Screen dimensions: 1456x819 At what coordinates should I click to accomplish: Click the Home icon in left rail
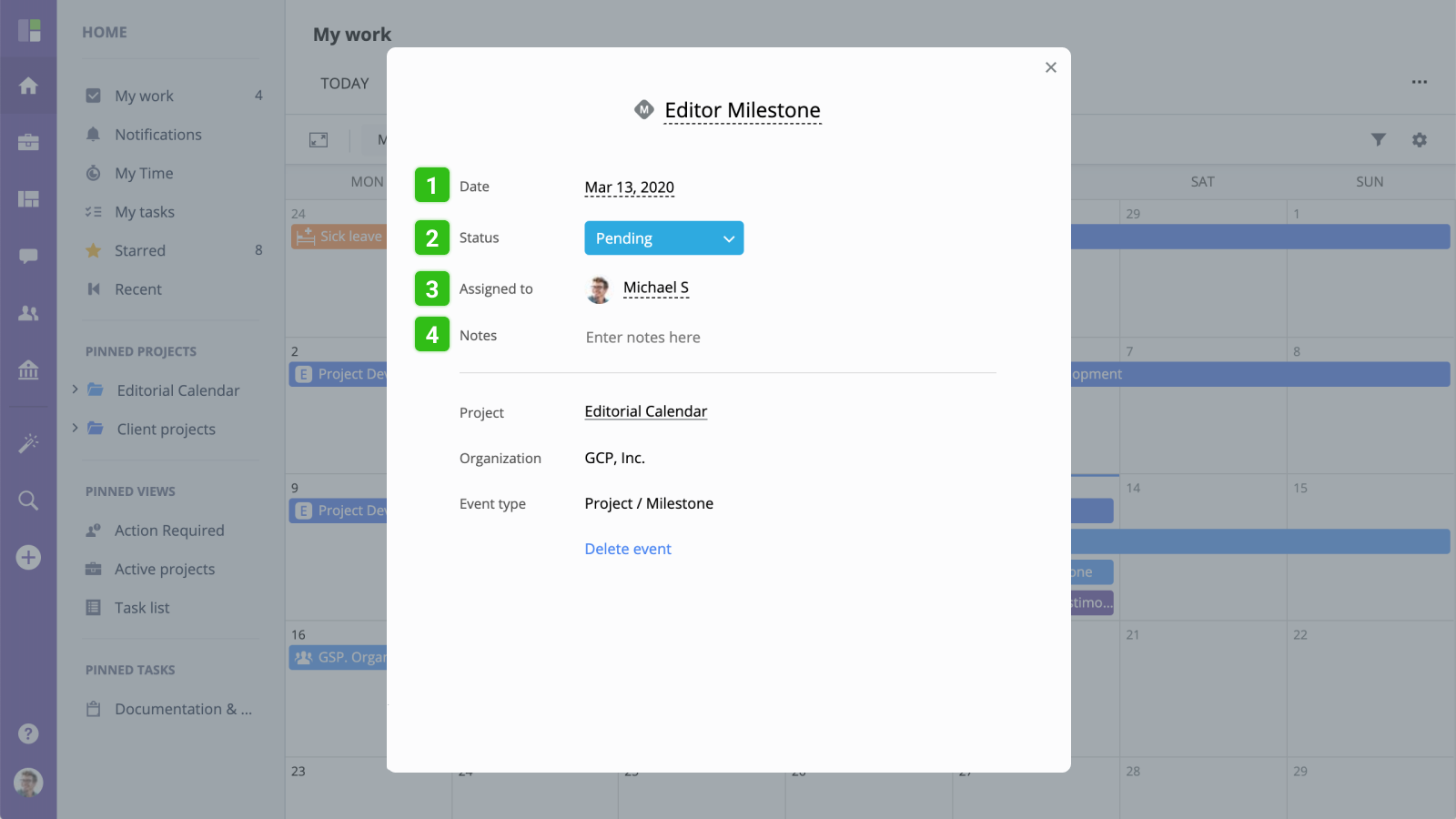28,86
